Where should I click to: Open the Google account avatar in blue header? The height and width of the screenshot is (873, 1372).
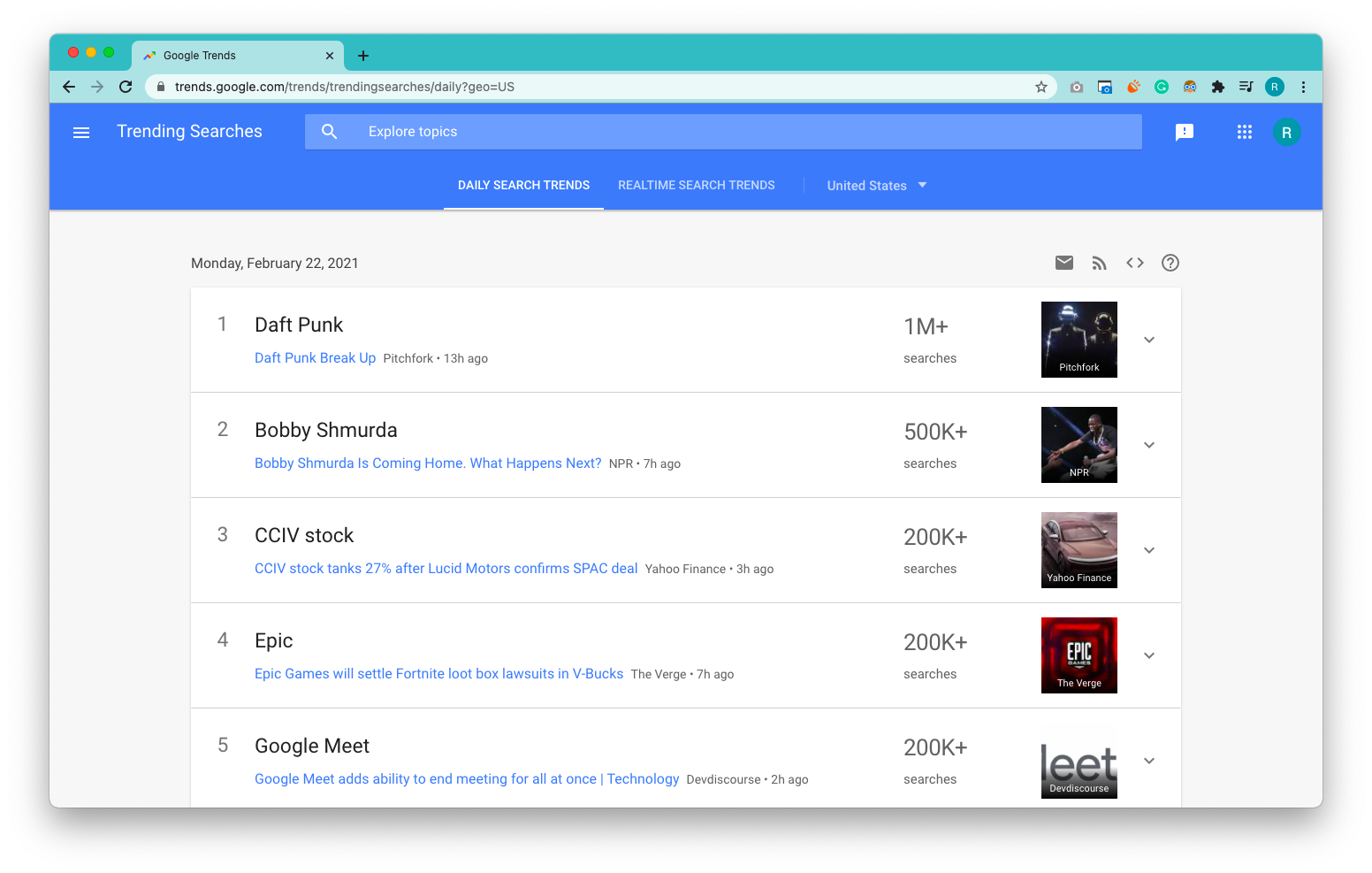pyautogui.click(x=1286, y=132)
